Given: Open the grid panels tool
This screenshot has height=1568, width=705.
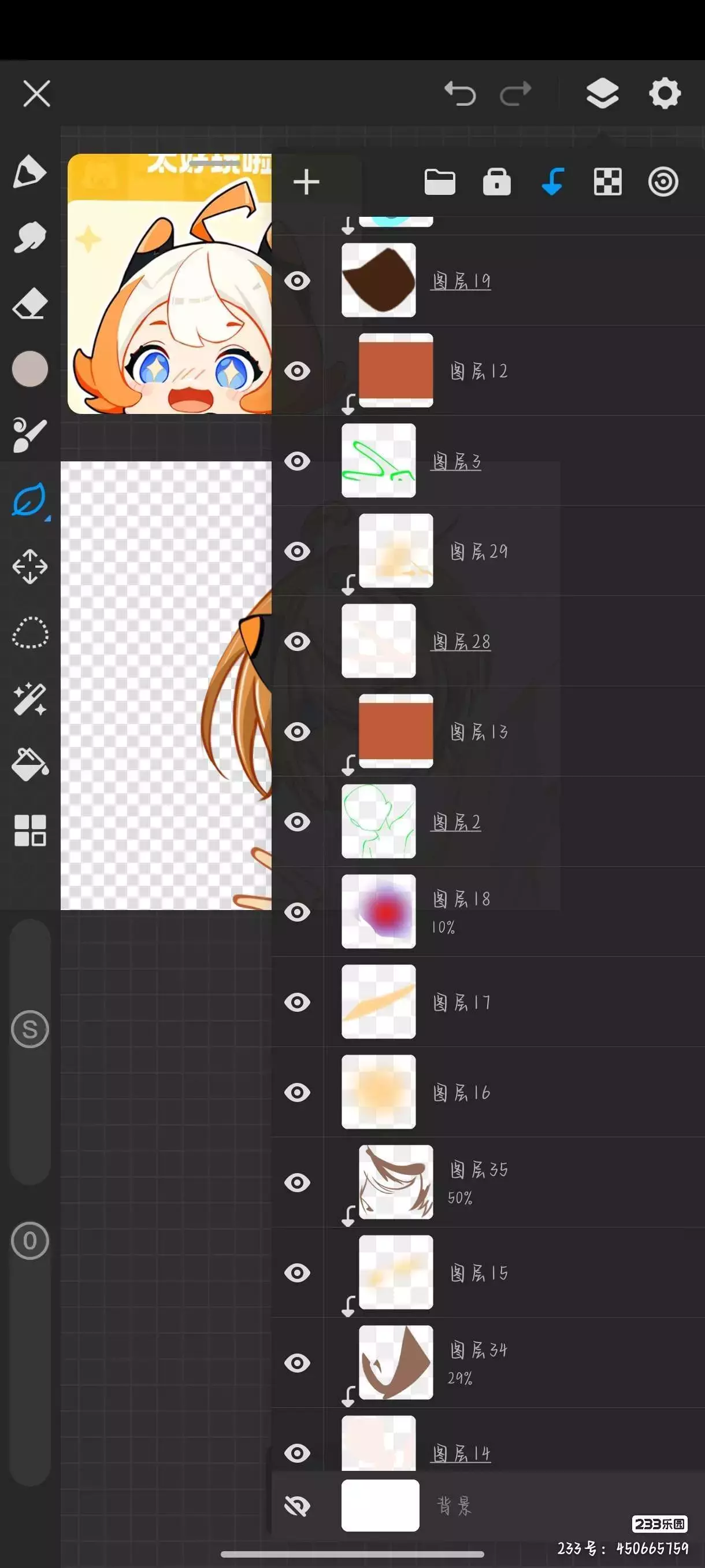Looking at the screenshot, I should 30,830.
